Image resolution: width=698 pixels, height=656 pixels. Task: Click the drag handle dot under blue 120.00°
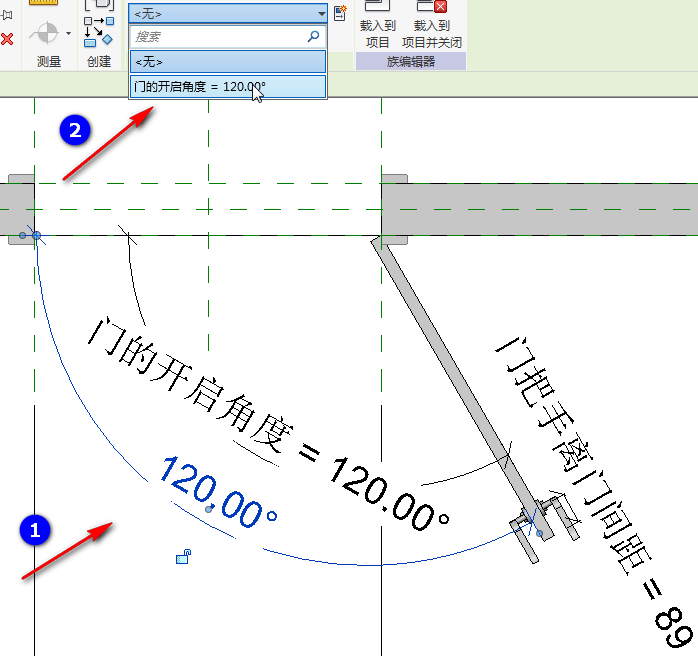[x=208, y=509]
